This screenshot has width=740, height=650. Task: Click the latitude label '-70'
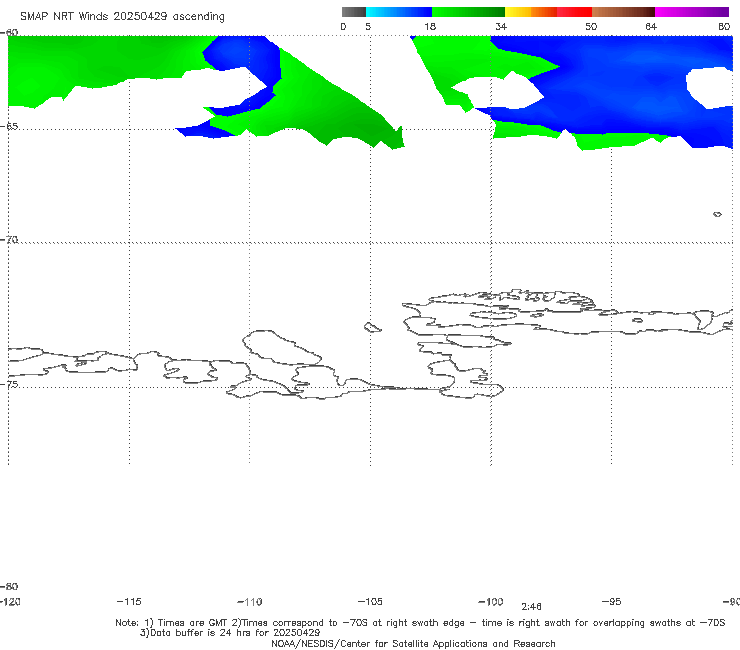(9, 240)
